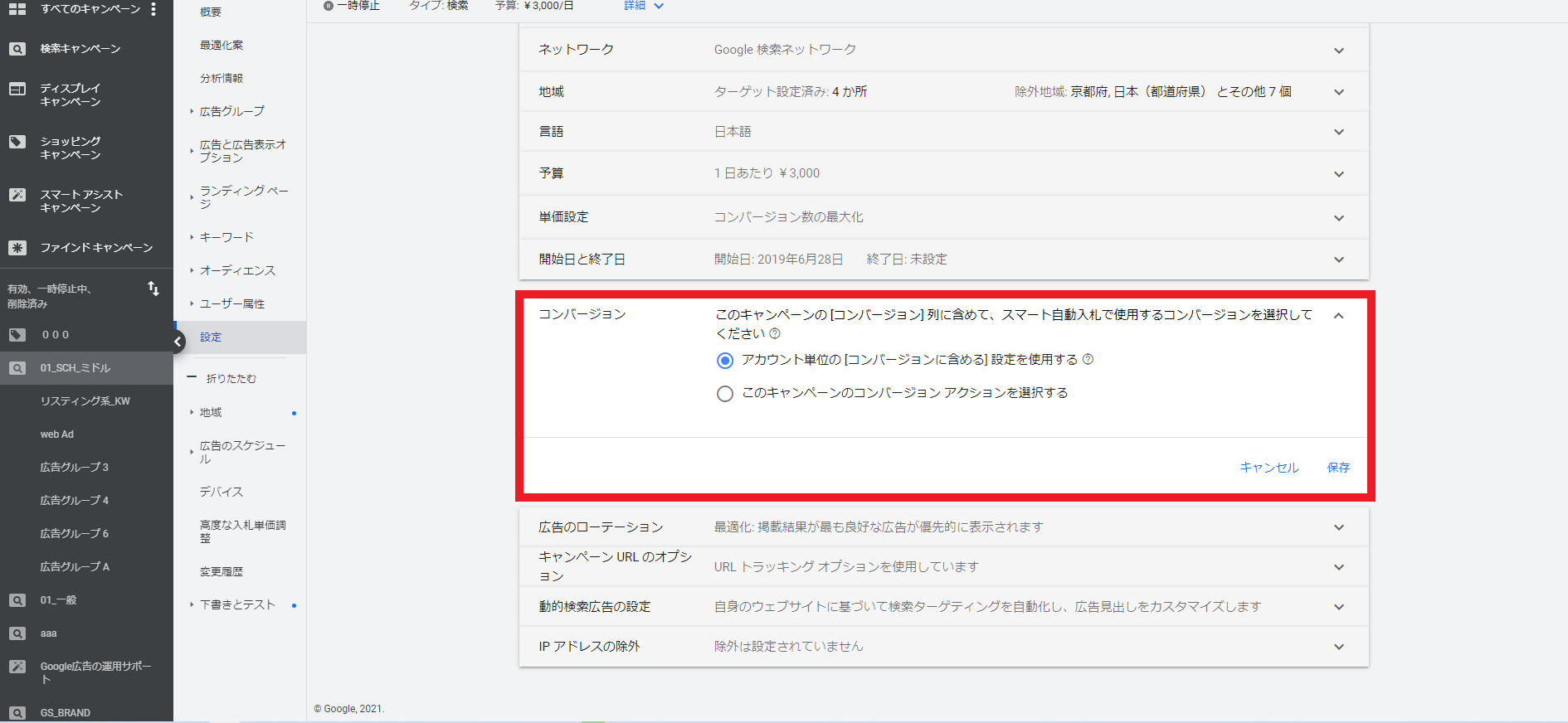Open 広告と広告表示オプション menu item
The width and height of the screenshot is (1568, 723).
pyautogui.click(x=243, y=151)
